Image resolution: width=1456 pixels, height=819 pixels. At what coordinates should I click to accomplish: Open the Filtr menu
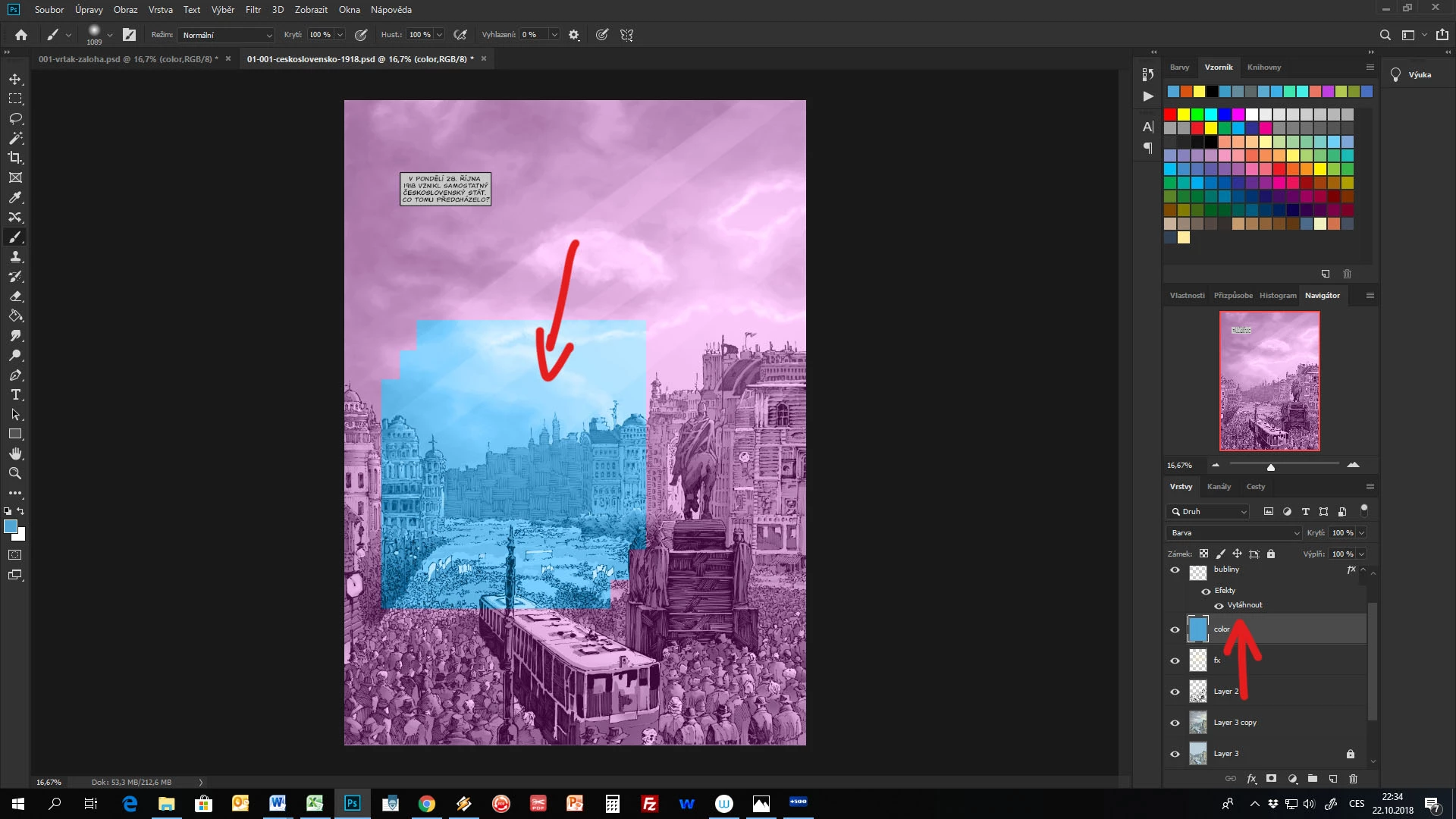coord(253,10)
